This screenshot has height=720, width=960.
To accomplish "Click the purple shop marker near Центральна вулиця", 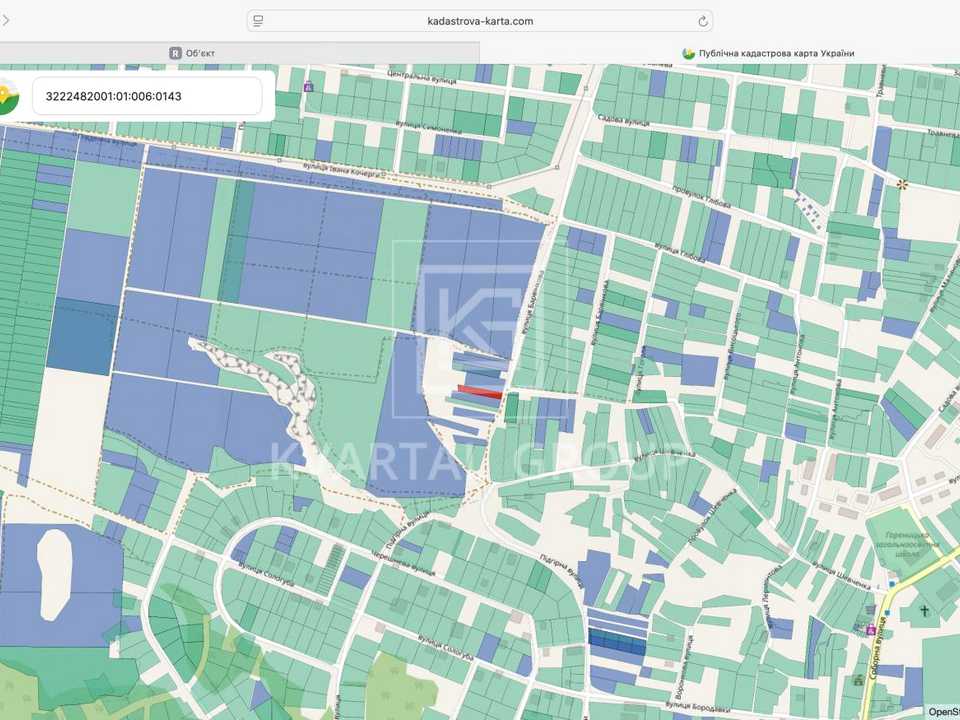I will point(308,87).
